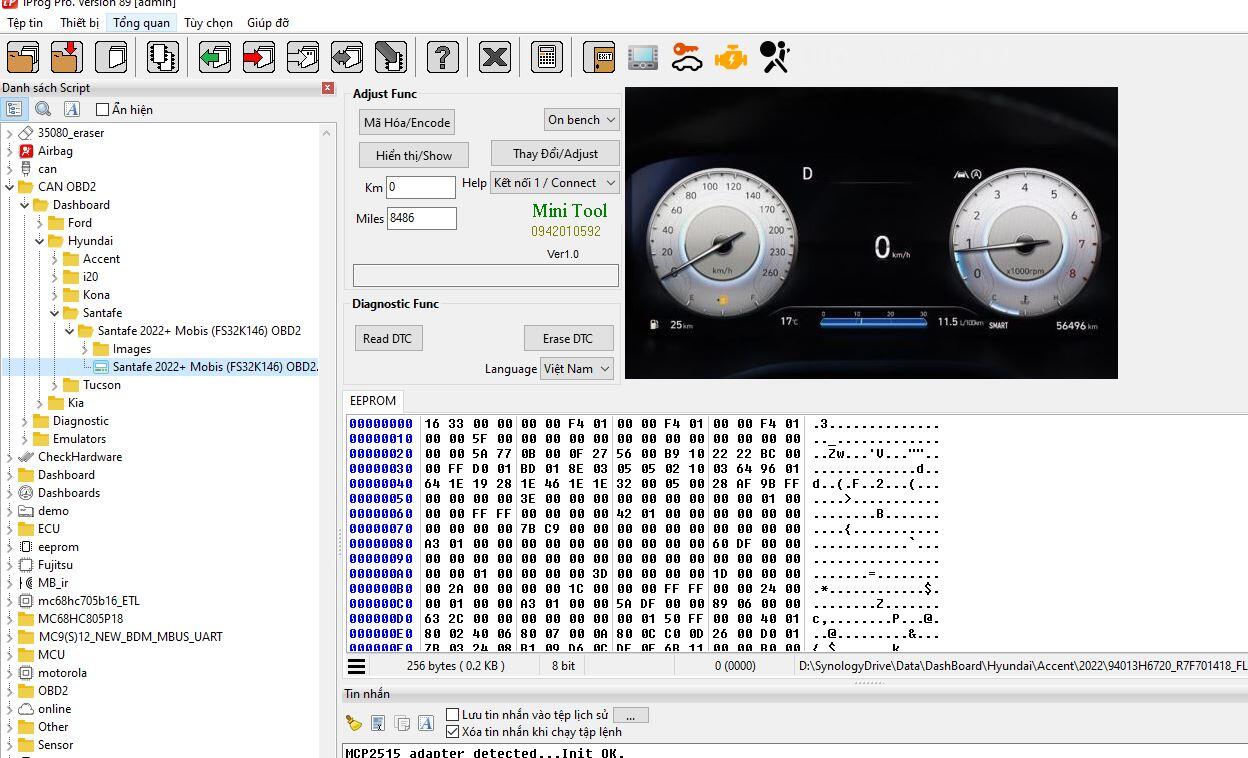Click the orange check-engine icon
1248x758 pixels.
tap(731, 57)
